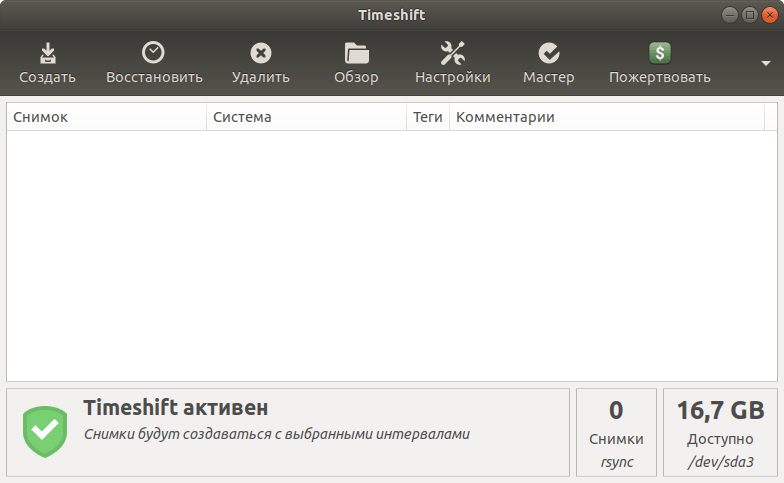Click 'Снимки будут создаваться с выбранными интервалами' text
The width and height of the screenshot is (784, 483).
(276, 434)
